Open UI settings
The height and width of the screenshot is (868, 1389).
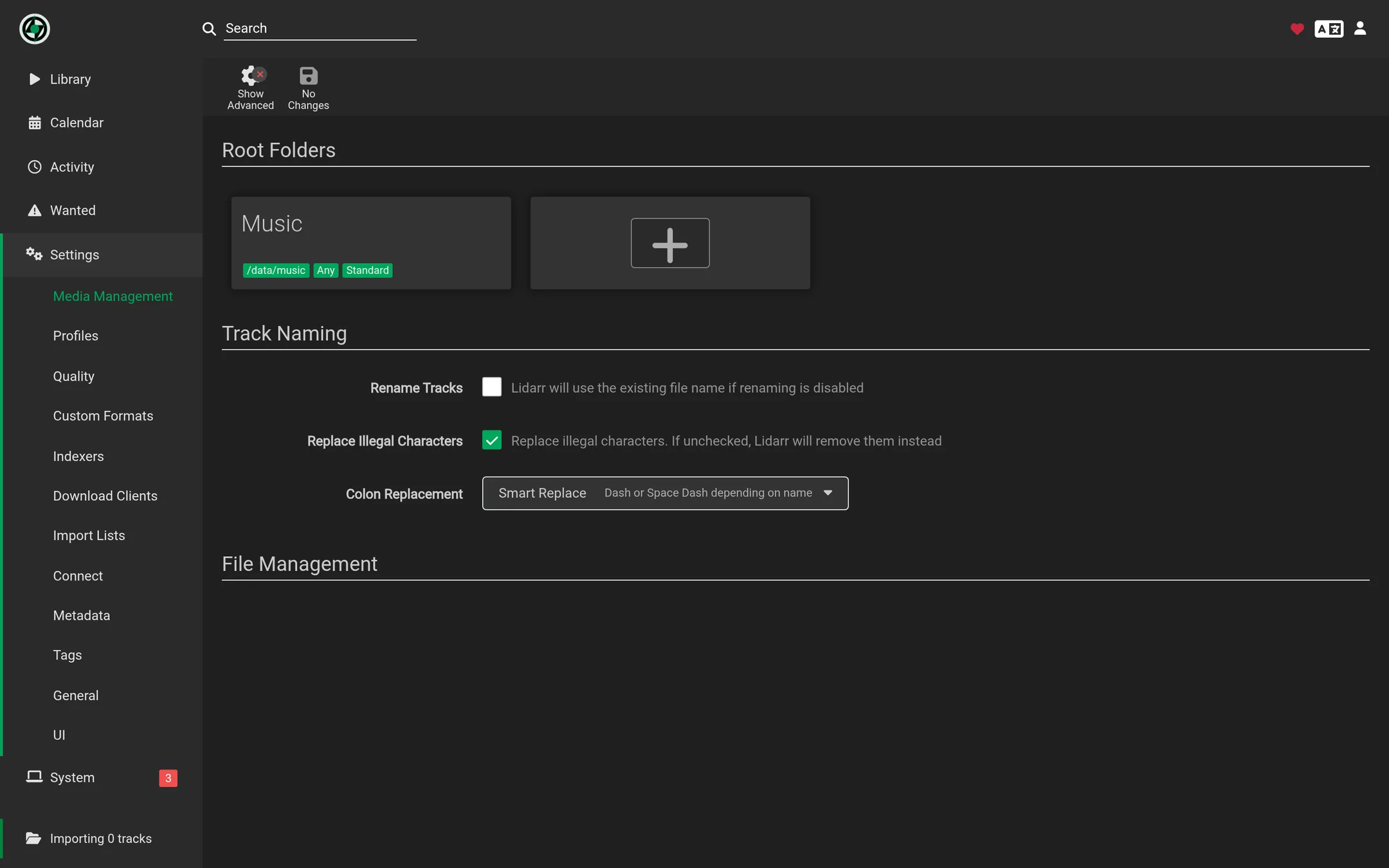59,736
